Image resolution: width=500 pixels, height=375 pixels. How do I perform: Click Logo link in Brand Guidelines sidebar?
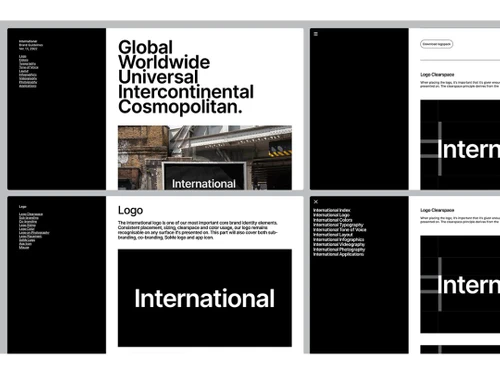coord(22,56)
